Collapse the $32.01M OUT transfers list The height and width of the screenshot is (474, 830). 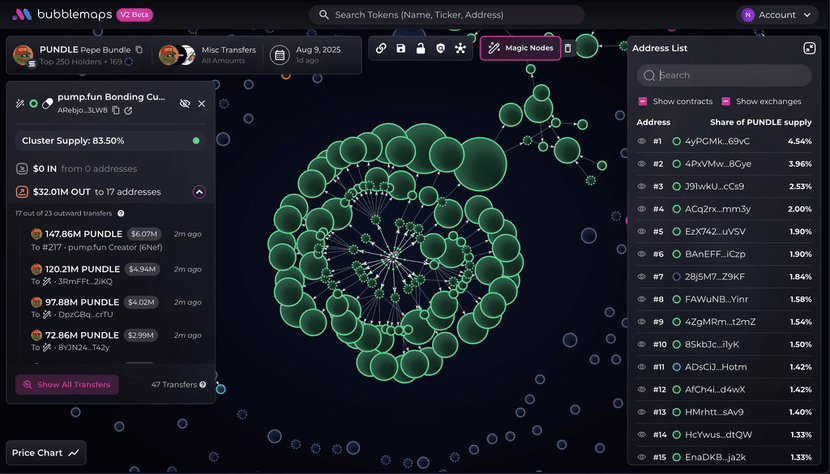click(199, 192)
